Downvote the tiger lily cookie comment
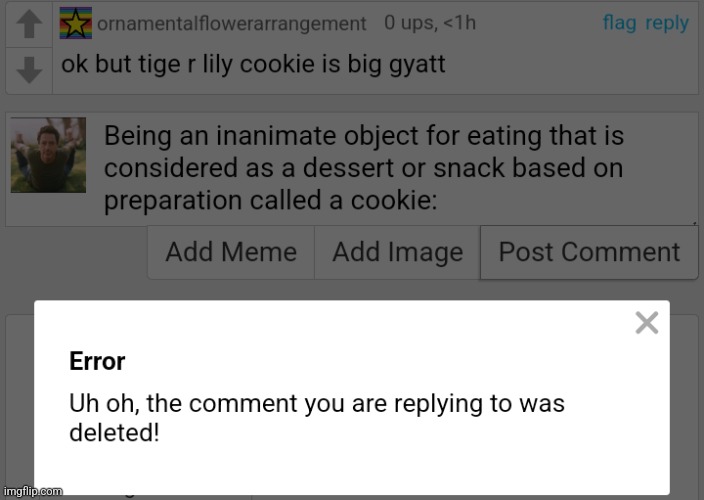 pos(30,68)
